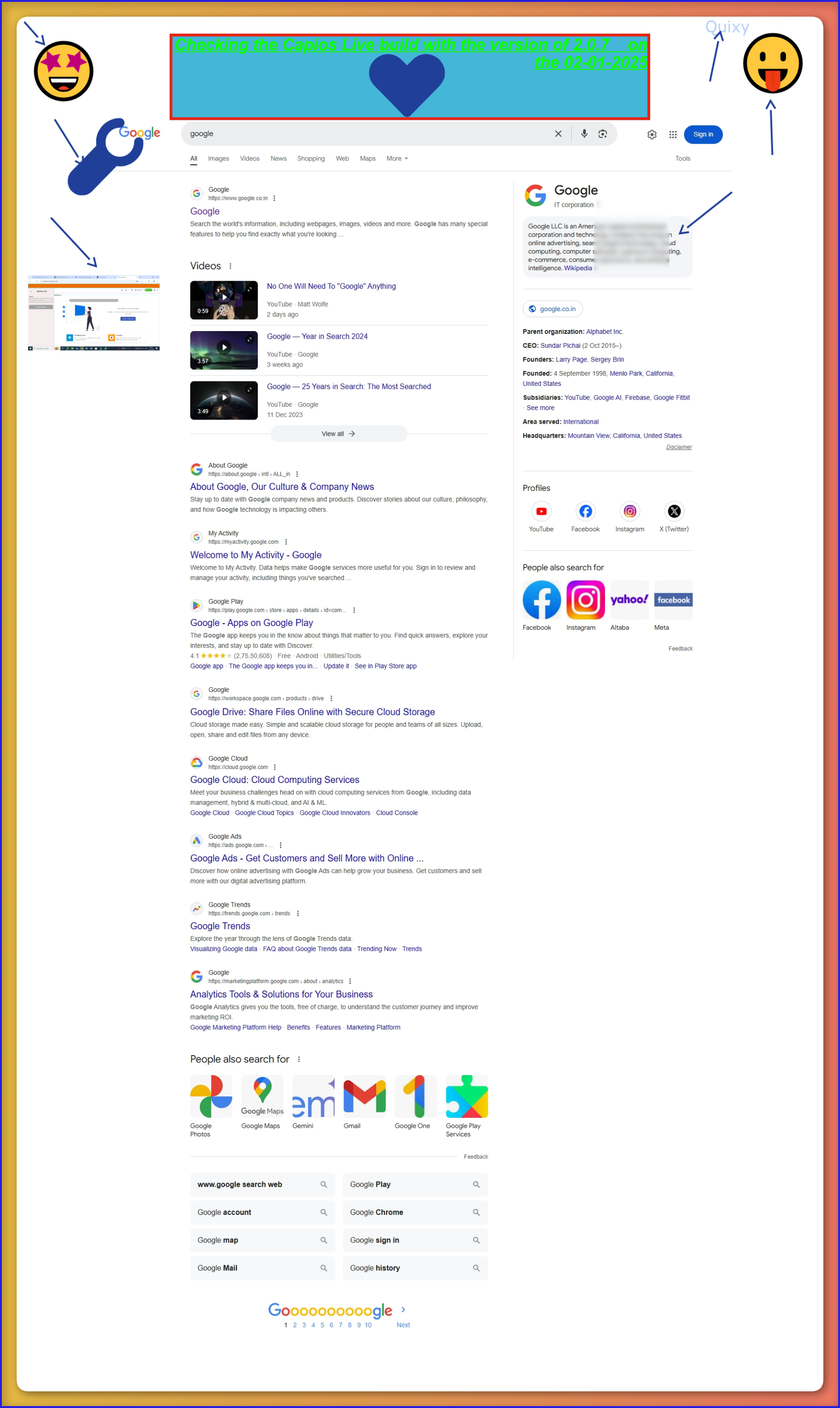The image size is (840, 1408).
Task: Open 'Welcome to My Activity - Google' link
Action: pyautogui.click(x=256, y=555)
